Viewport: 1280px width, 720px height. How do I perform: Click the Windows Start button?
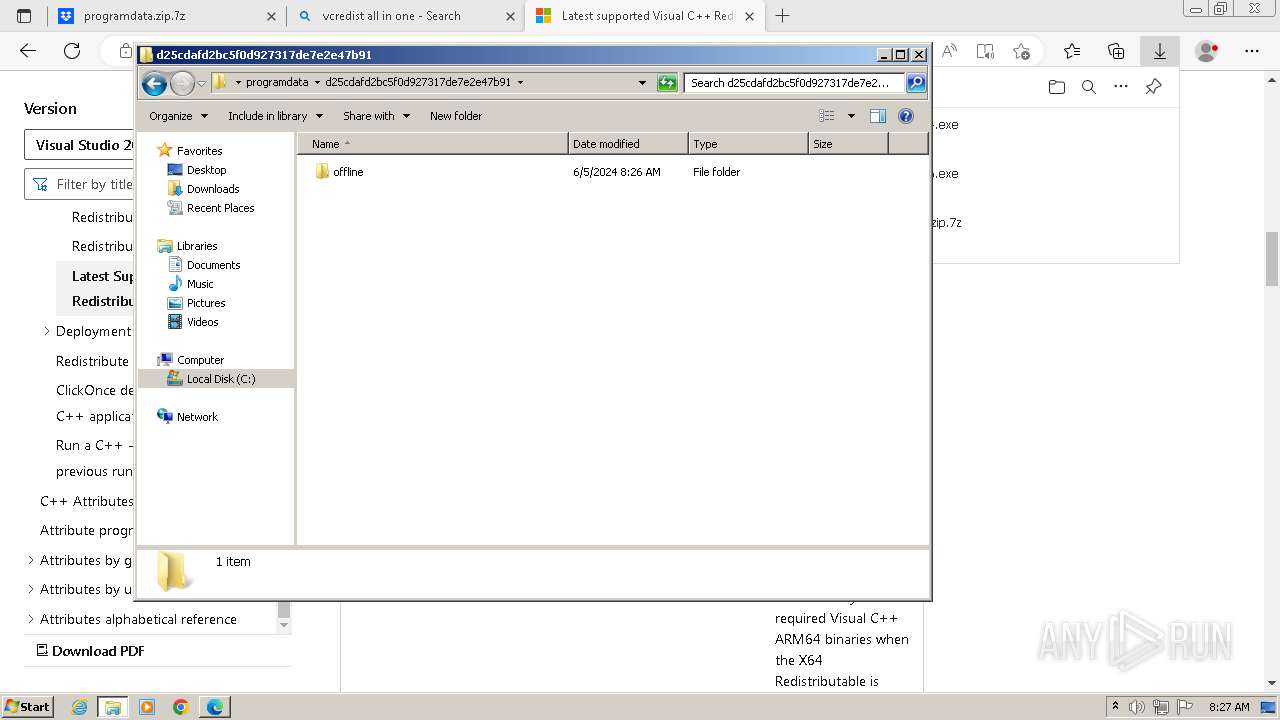(27, 706)
